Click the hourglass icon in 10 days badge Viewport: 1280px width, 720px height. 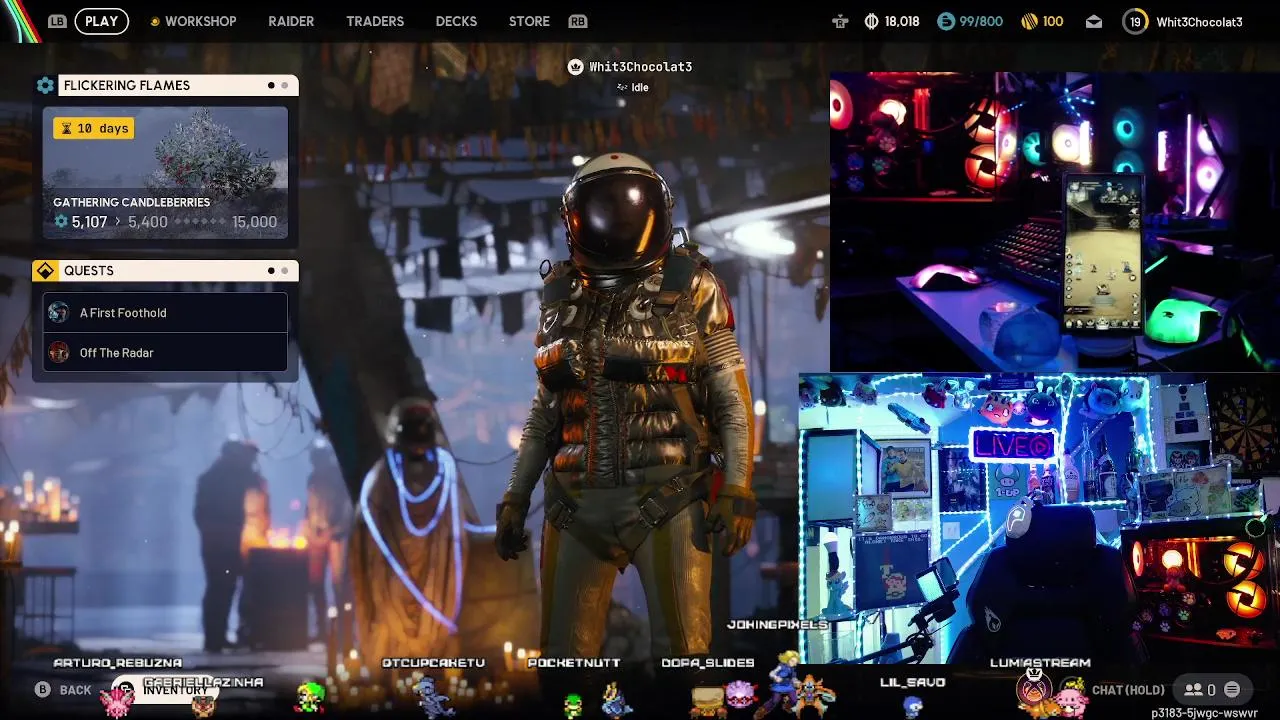[x=66, y=128]
